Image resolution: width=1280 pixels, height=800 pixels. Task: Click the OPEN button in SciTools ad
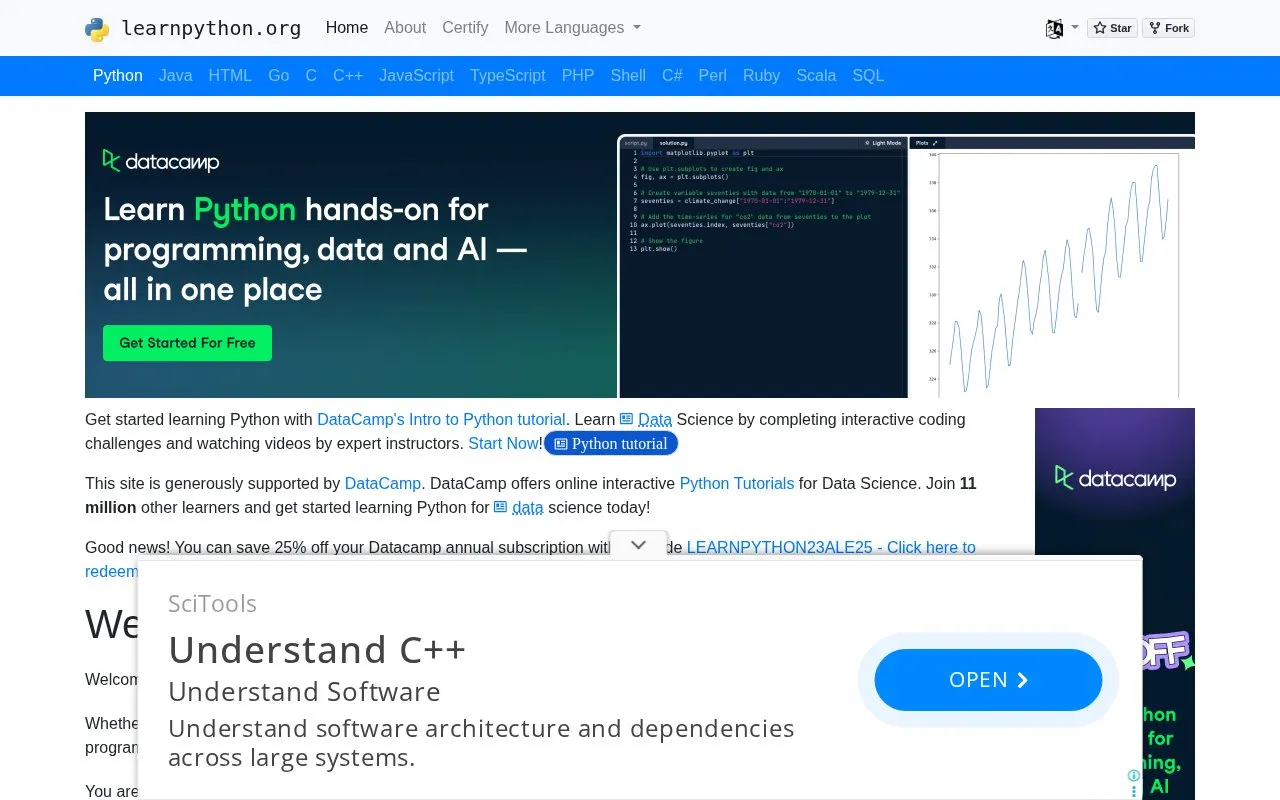(988, 680)
